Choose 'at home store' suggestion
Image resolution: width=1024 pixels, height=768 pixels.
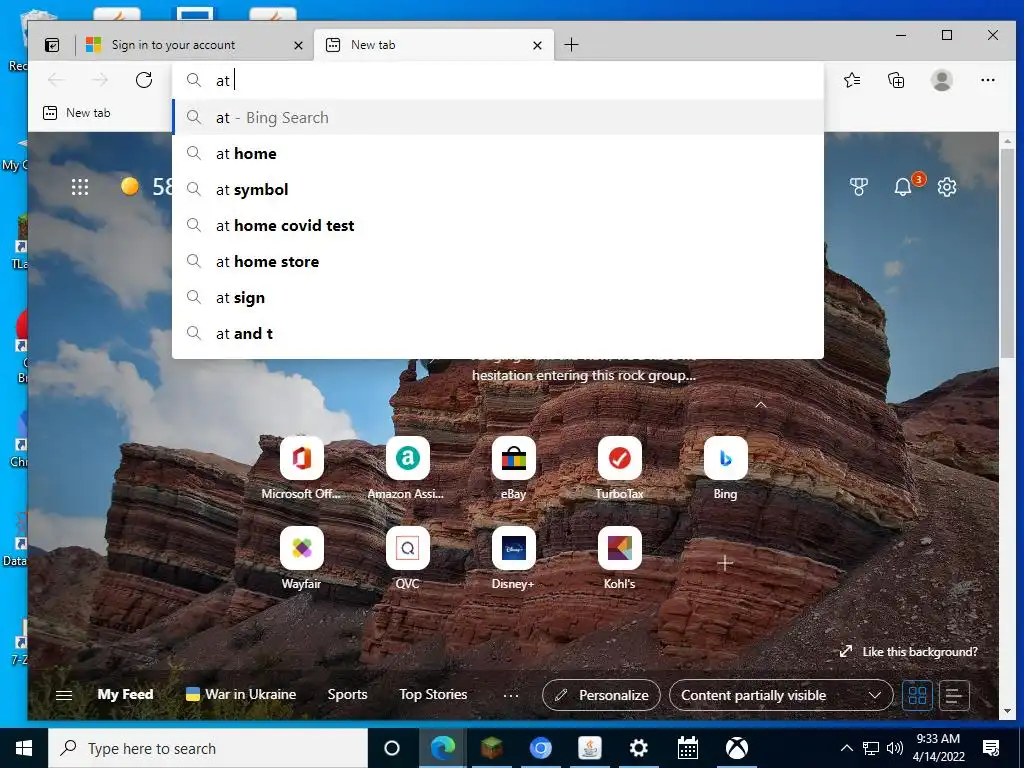498,261
